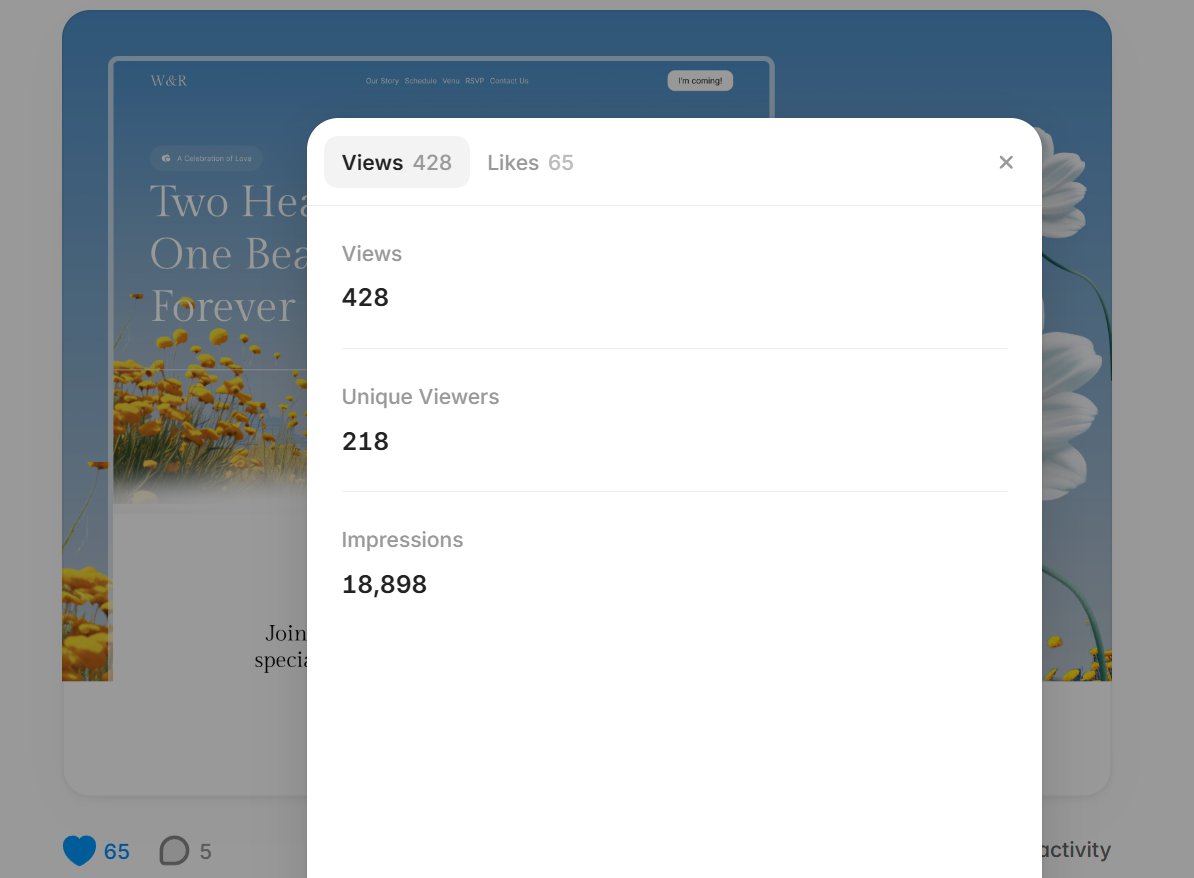The image size is (1194, 878).
Task: Open Contact Us link in preview
Action: pos(509,81)
